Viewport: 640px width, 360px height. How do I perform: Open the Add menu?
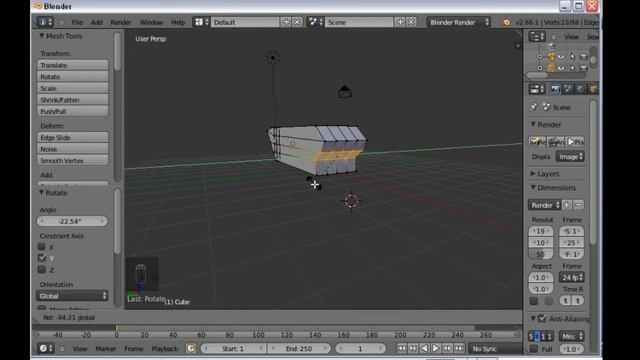[96, 22]
